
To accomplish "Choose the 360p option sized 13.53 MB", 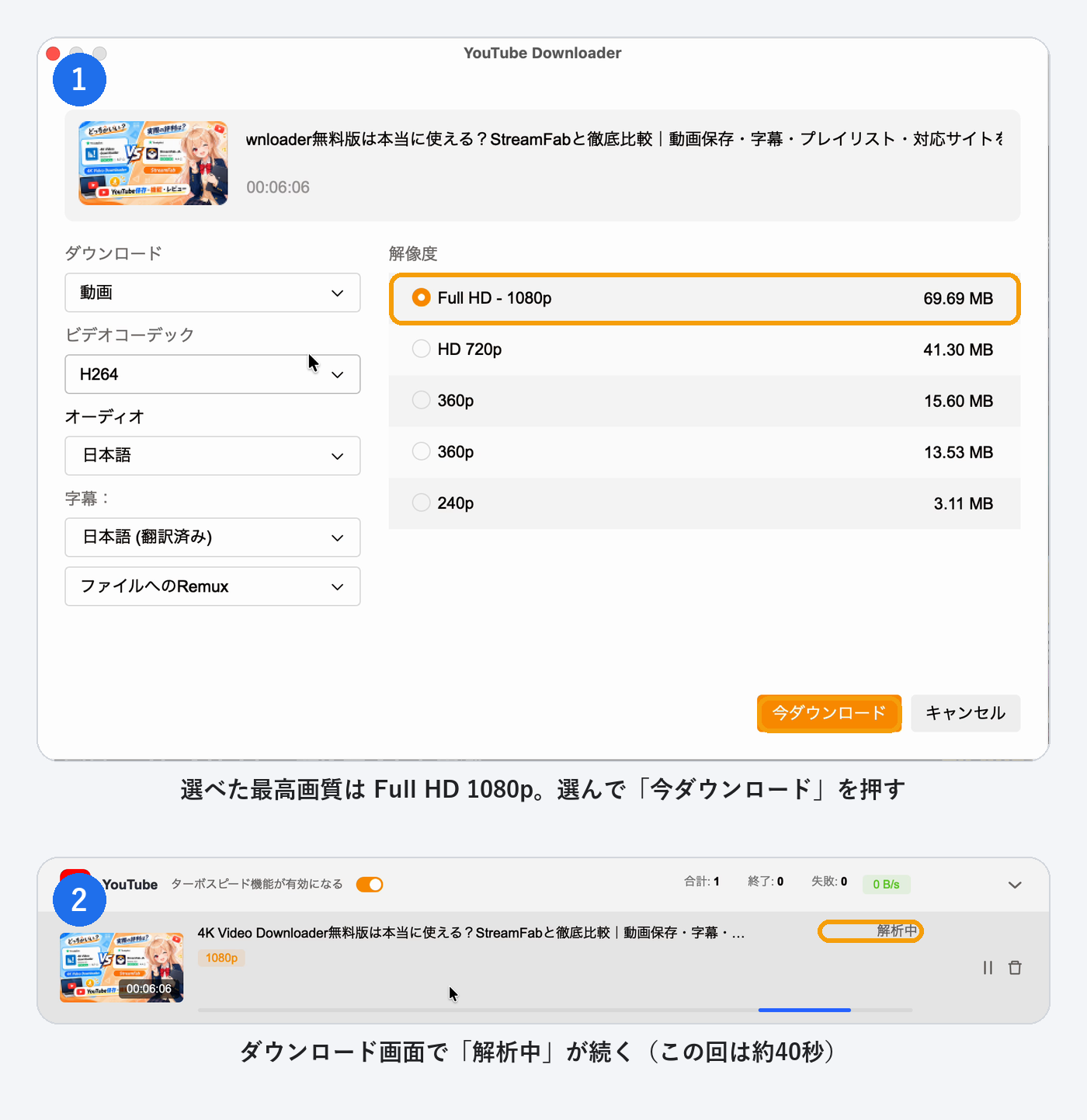I will (x=704, y=452).
